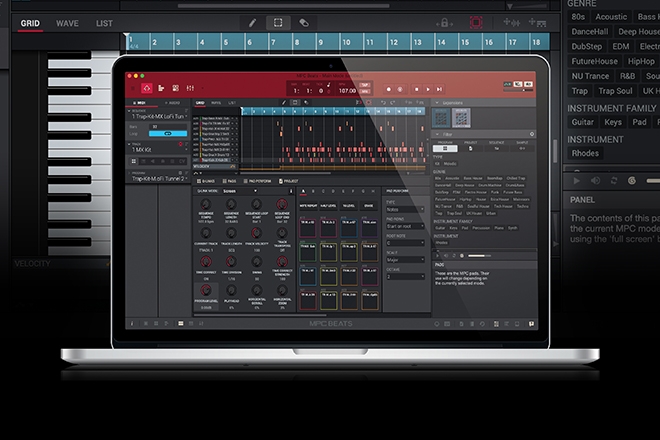Switch to the large GRID tab in the enlarged background
The image size is (660, 440).
pos(30,24)
